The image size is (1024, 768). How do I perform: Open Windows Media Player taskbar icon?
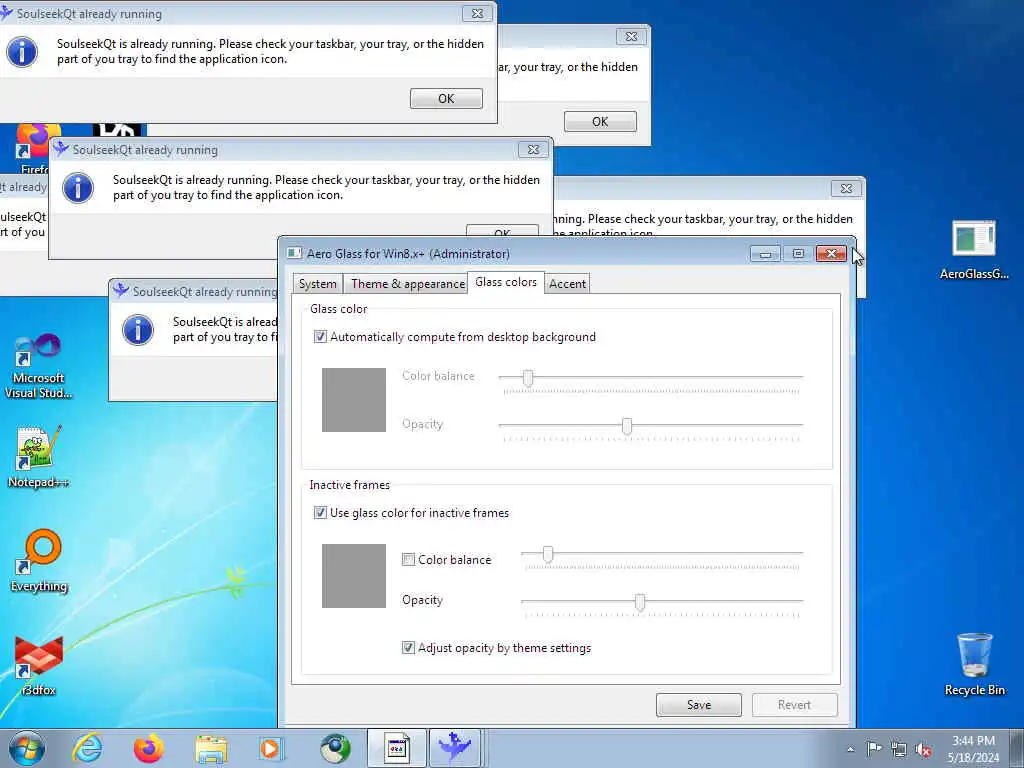pyautogui.click(x=270, y=749)
